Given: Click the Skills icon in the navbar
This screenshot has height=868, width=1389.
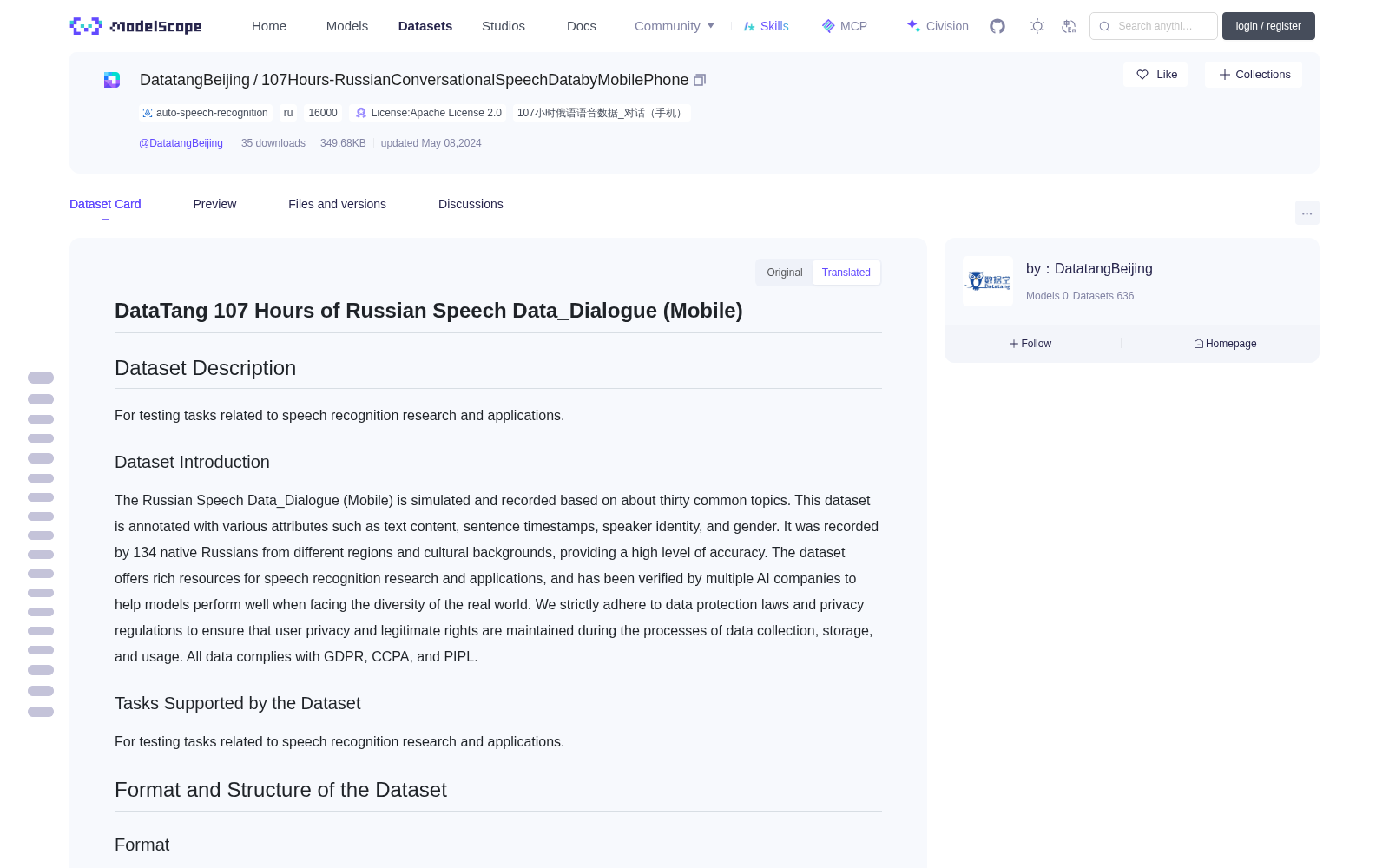Looking at the screenshot, I should coord(749,26).
